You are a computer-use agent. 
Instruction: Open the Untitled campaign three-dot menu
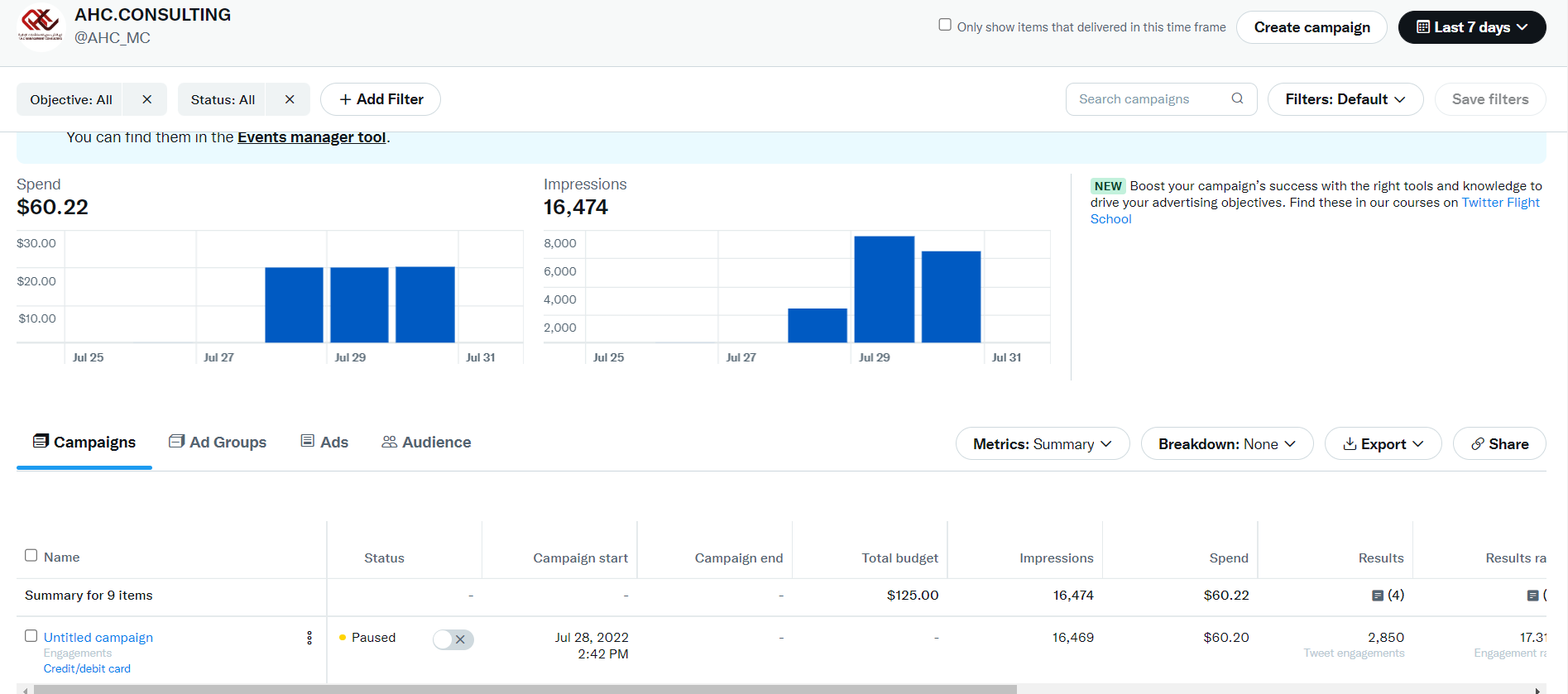(x=309, y=638)
